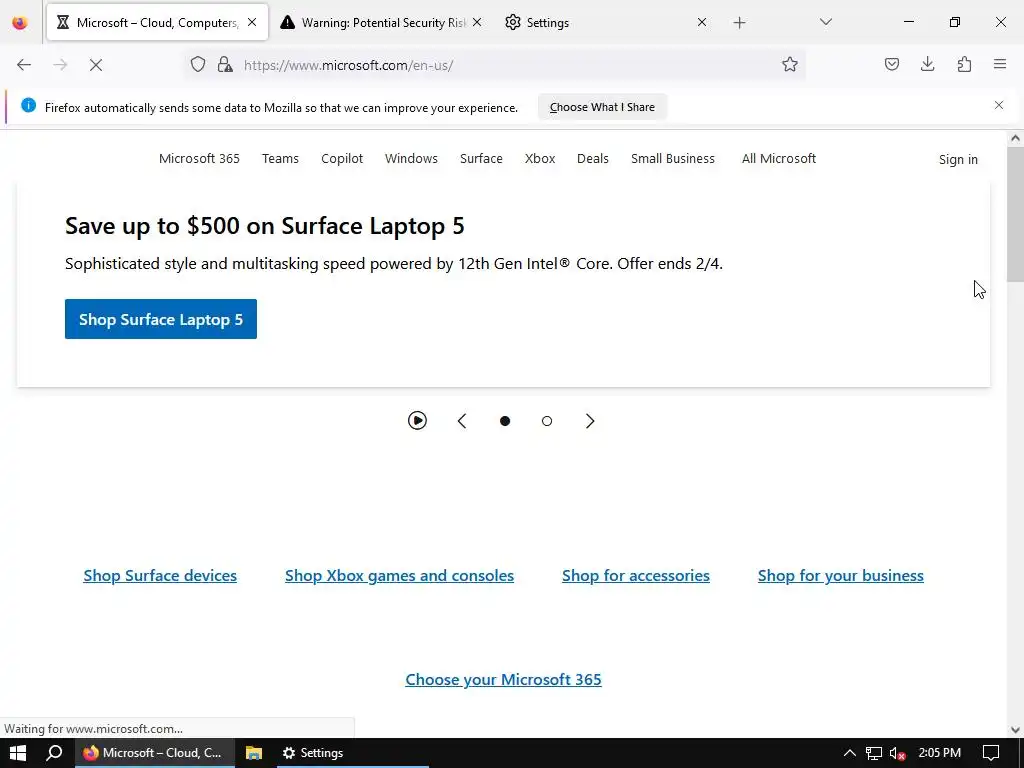Click the muted volume tray icon
This screenshot has width=1024, height=768.
pos(897,754)
